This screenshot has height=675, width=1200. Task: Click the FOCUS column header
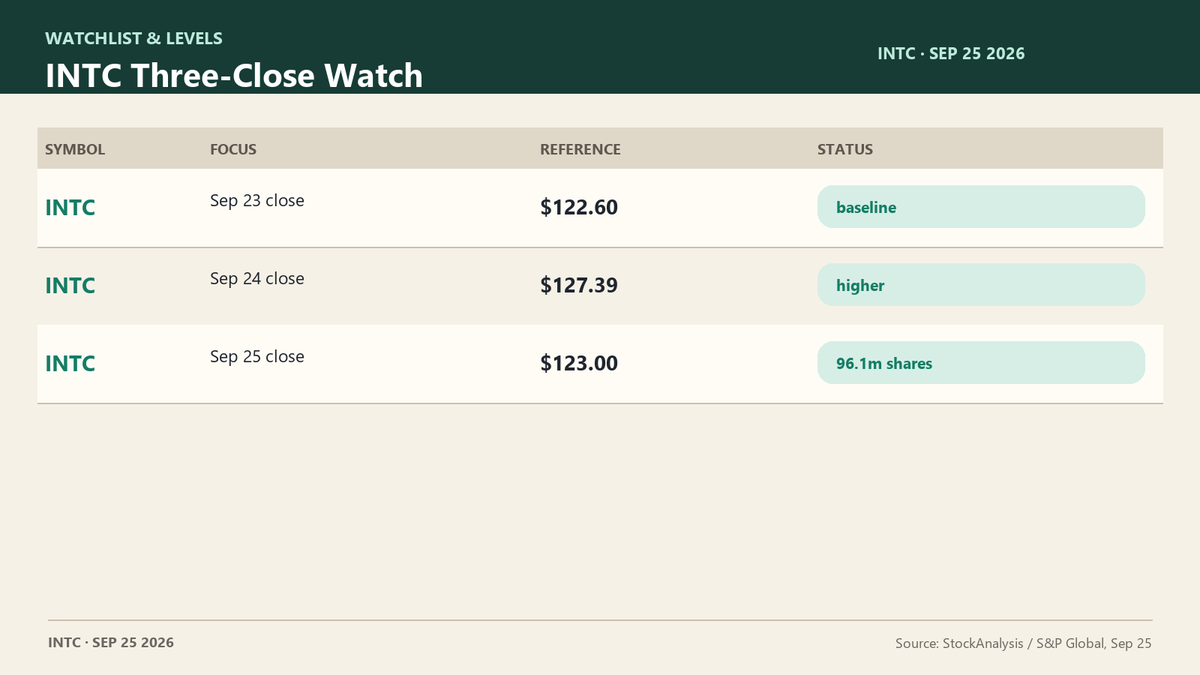[233, 149]
